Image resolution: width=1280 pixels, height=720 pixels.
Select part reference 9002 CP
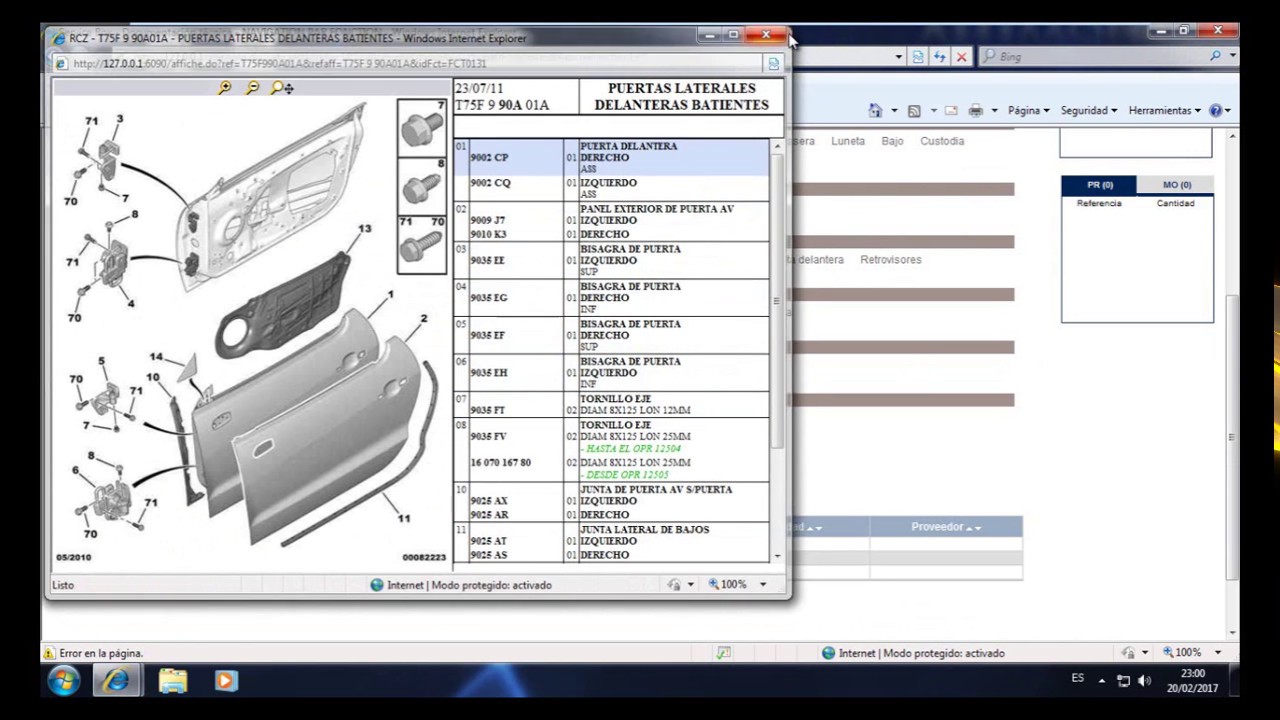489,158
